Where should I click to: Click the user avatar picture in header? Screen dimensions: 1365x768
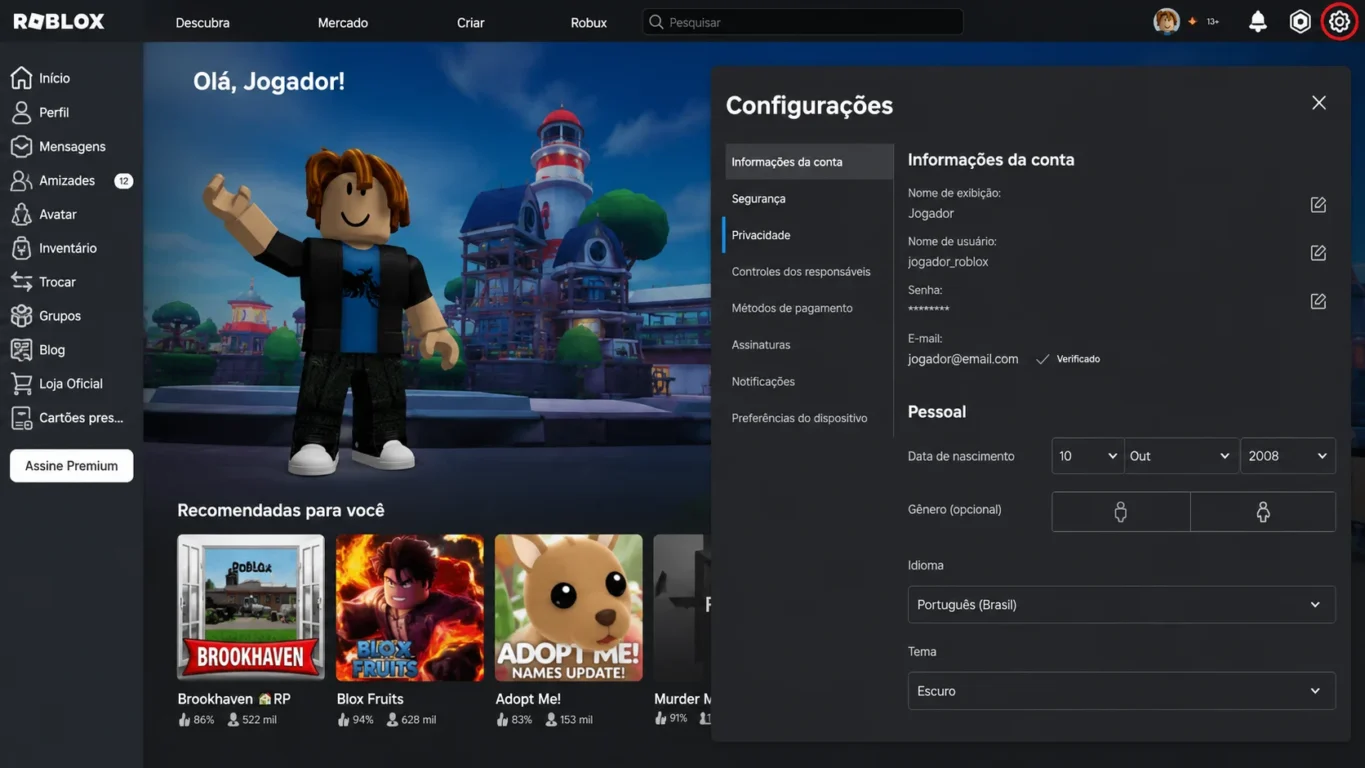coord(1166,21)
